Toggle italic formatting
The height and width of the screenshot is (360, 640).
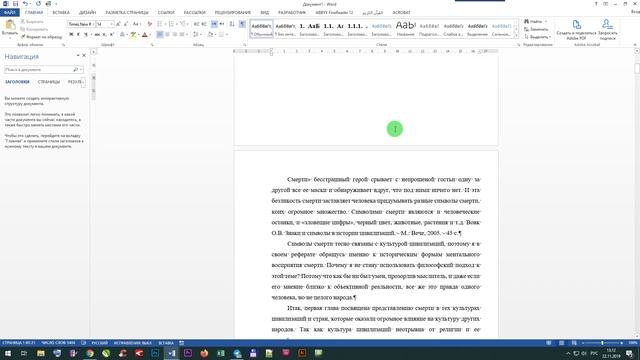pos(78,34)
